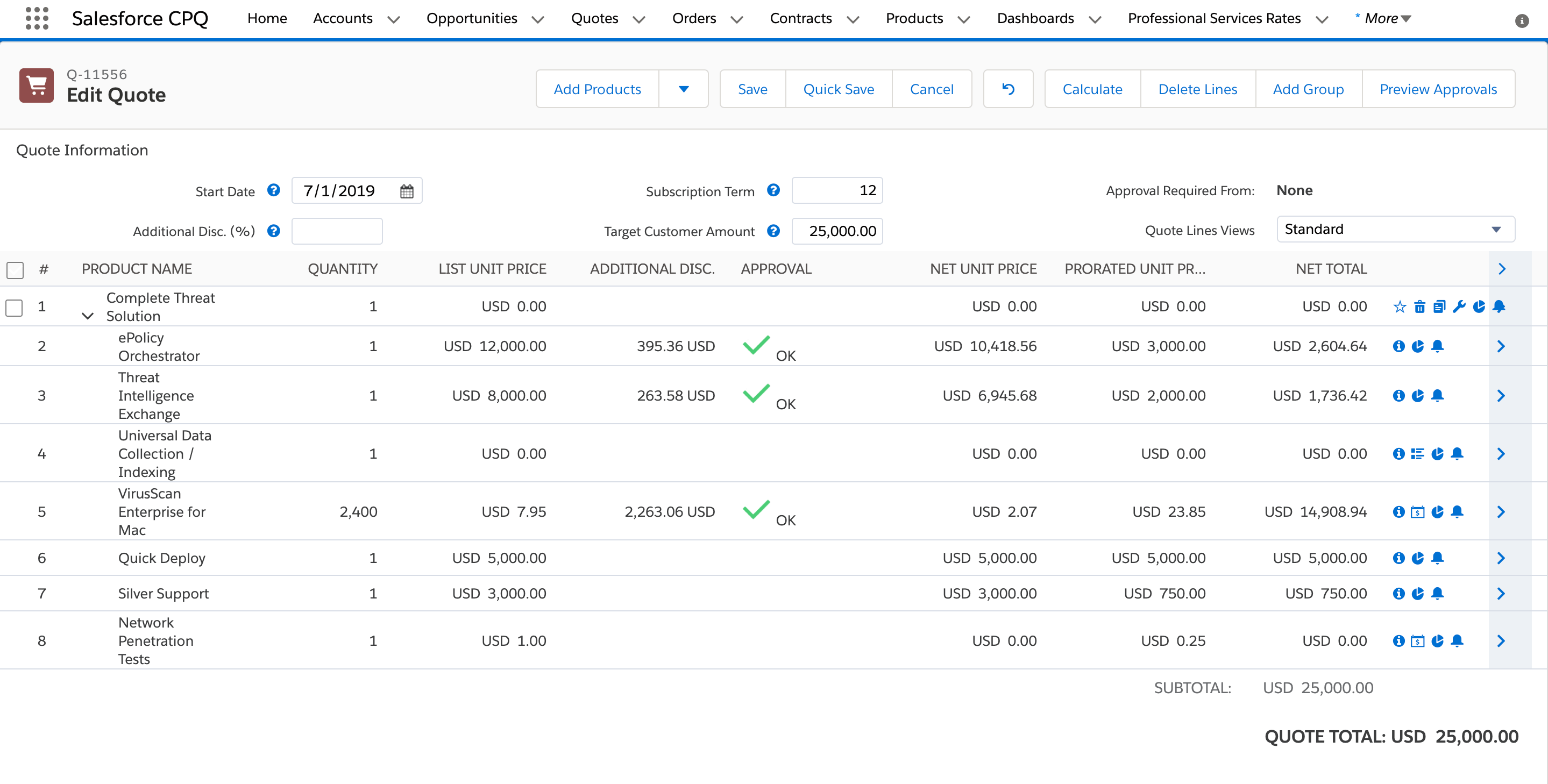1548x784 pixels.
Task: Open the dollar calendar icon on VirusScan Enterprise row
Action: point(1418,512)
